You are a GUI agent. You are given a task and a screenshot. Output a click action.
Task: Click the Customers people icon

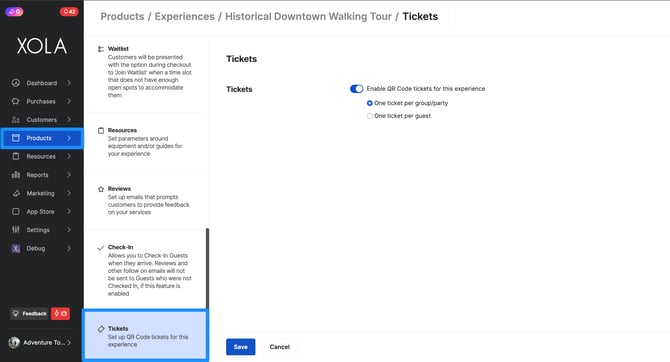click(x=16, y=120)
